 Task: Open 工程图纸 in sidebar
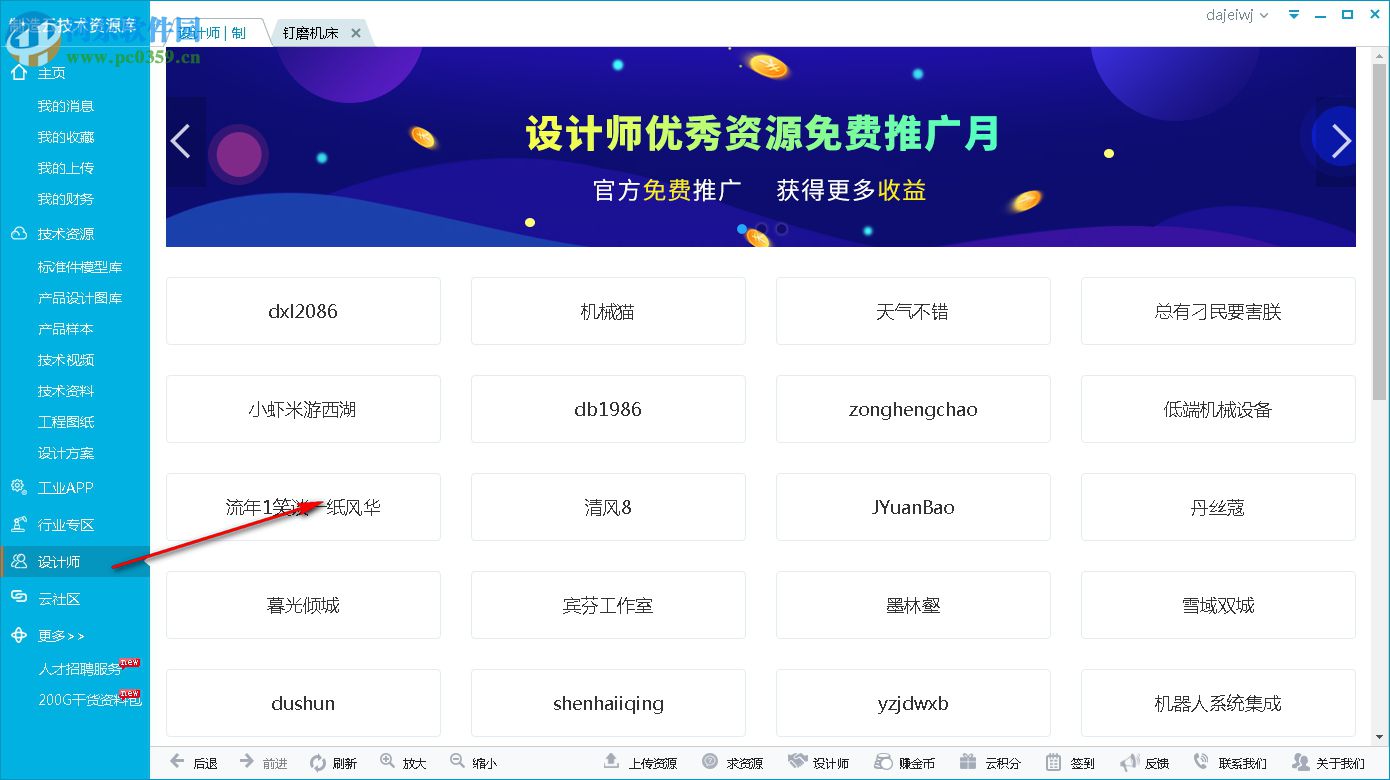(x=66, y=422)
